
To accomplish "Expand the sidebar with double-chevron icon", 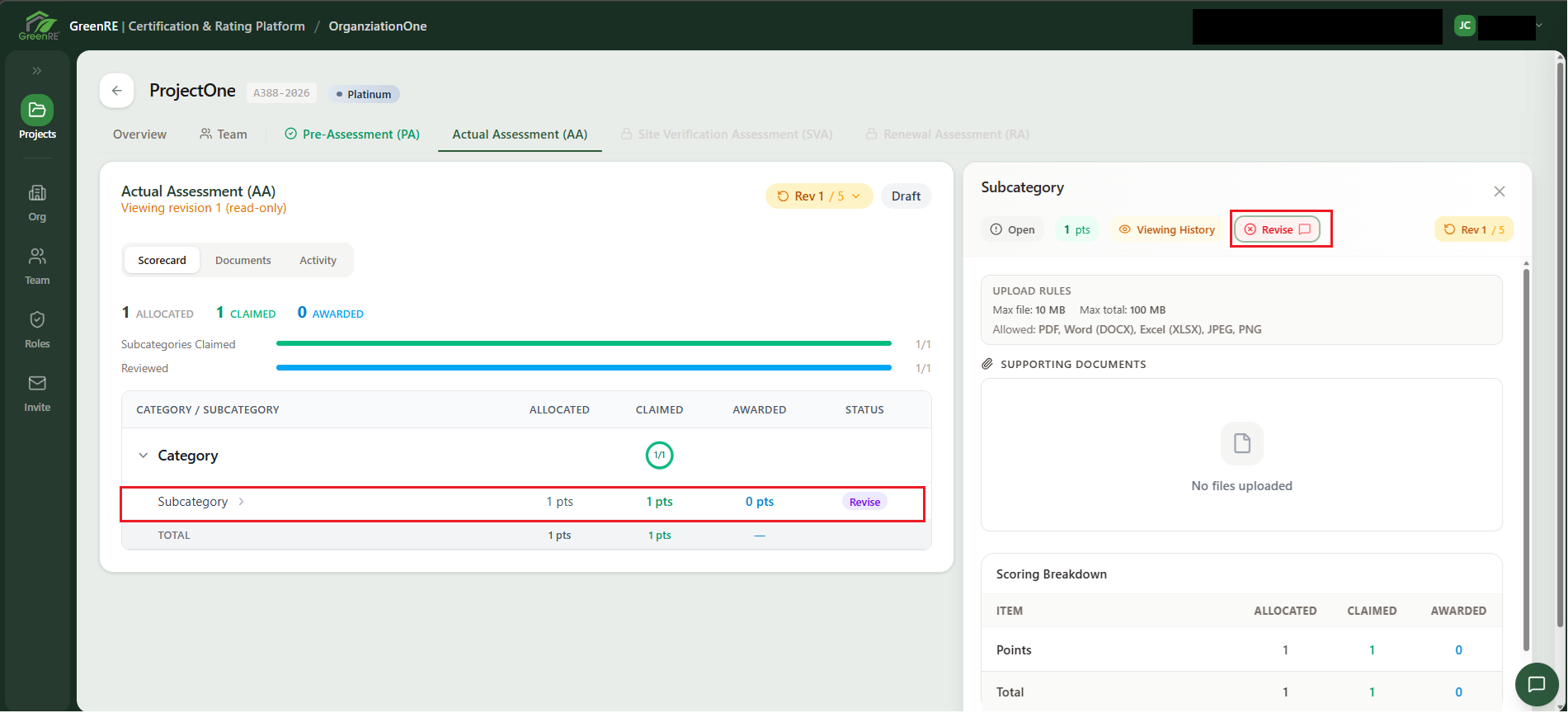I will click(x=37, y=71).
